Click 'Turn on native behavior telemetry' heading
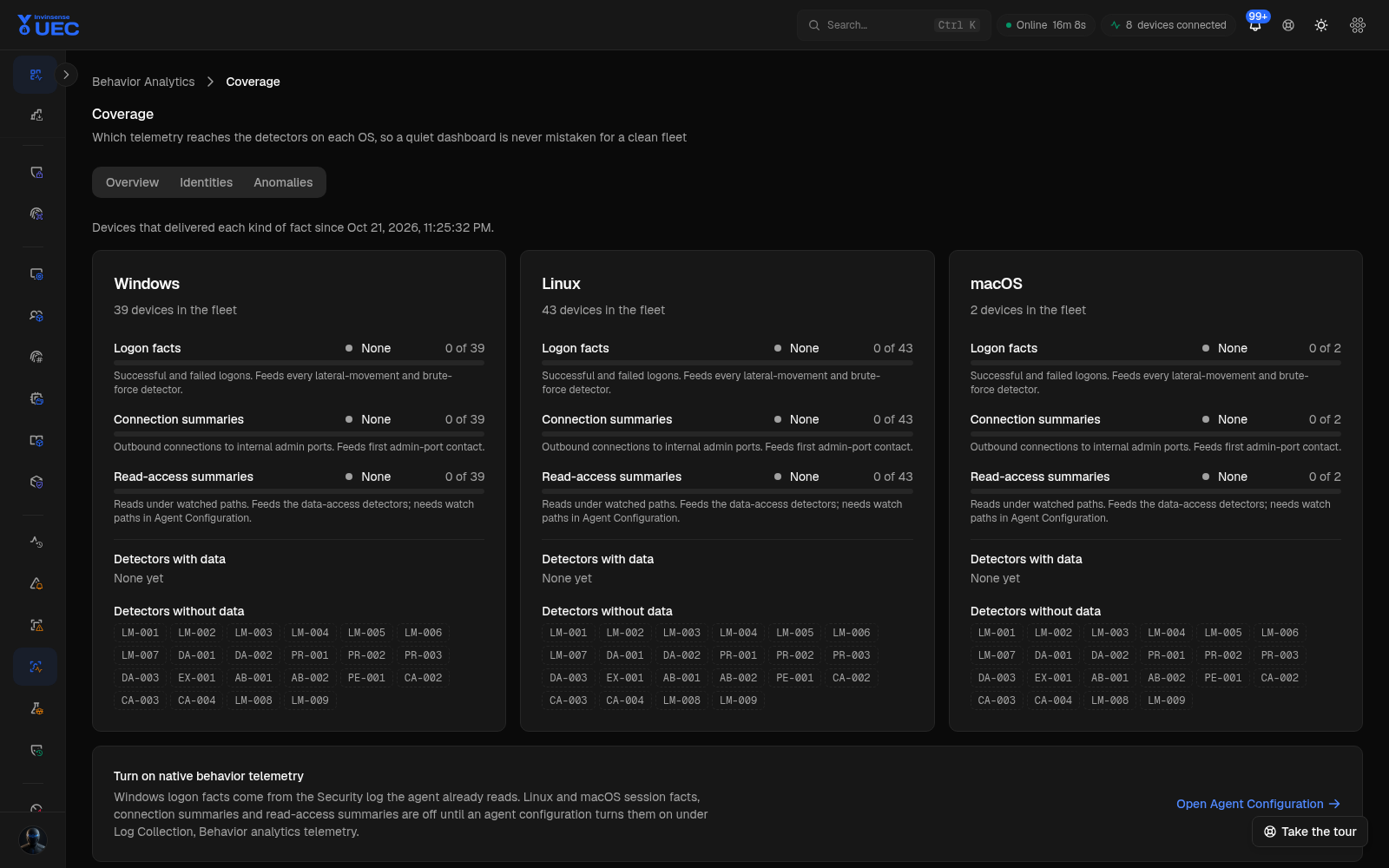Image resolution: width=1389 pixels, height=868 pixels. point(208,776)
